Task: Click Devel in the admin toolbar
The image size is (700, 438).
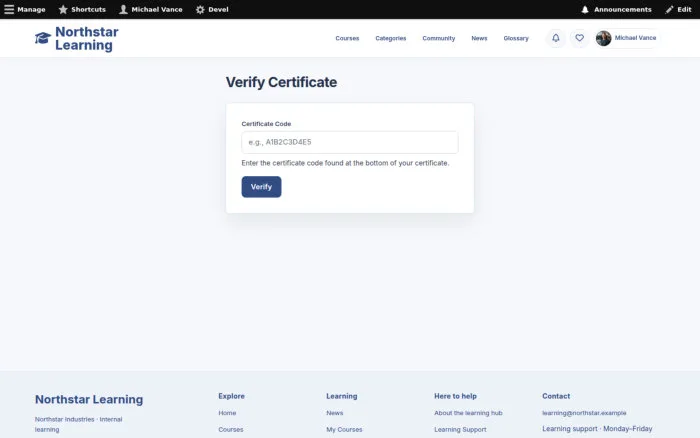Action: click(x=218, y=9)
